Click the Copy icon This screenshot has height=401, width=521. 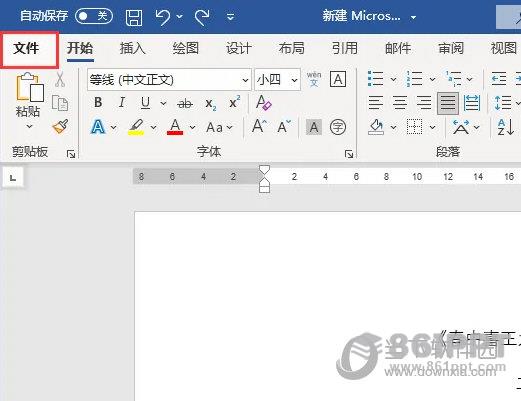60,103
